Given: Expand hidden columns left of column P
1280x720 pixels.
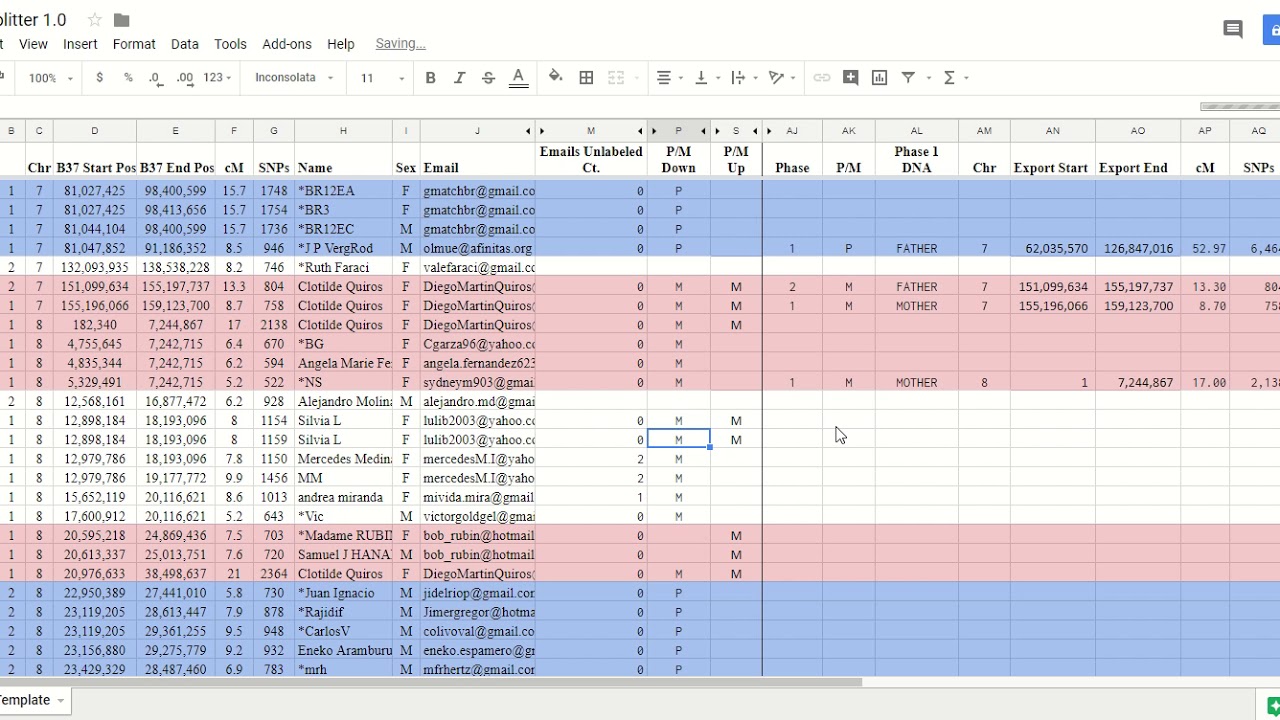Looking at the screenshot, I should click(654, 131).
